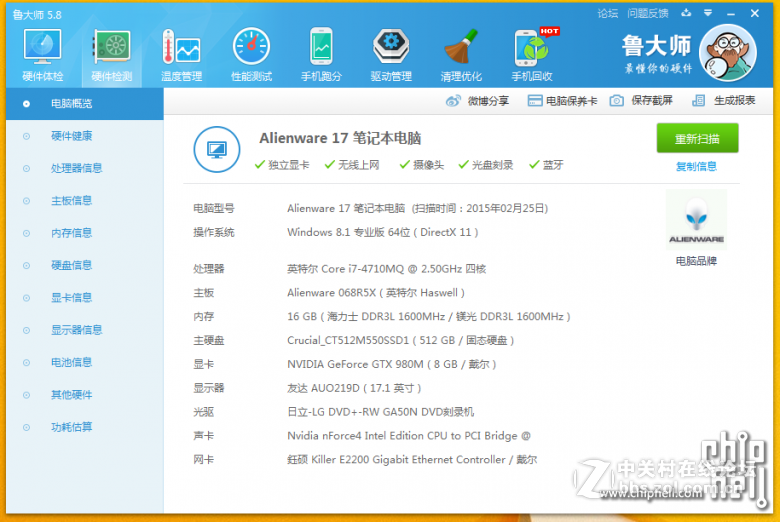The image size is (780, 522).
Task: Click the Alienware 068R5X motherboard text
Action: [376, 293]
